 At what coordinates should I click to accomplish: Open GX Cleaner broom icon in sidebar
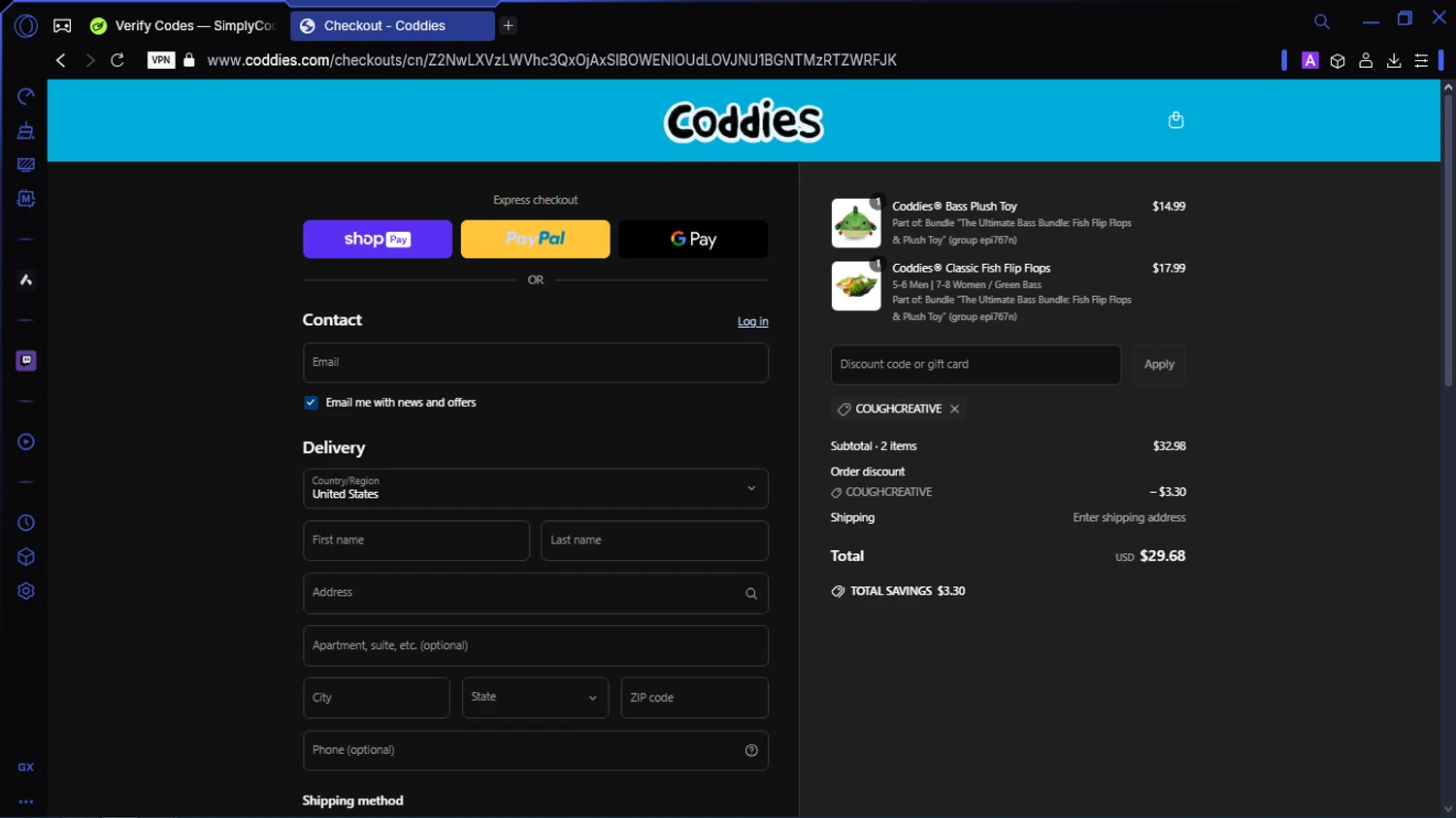click(26, 131)
